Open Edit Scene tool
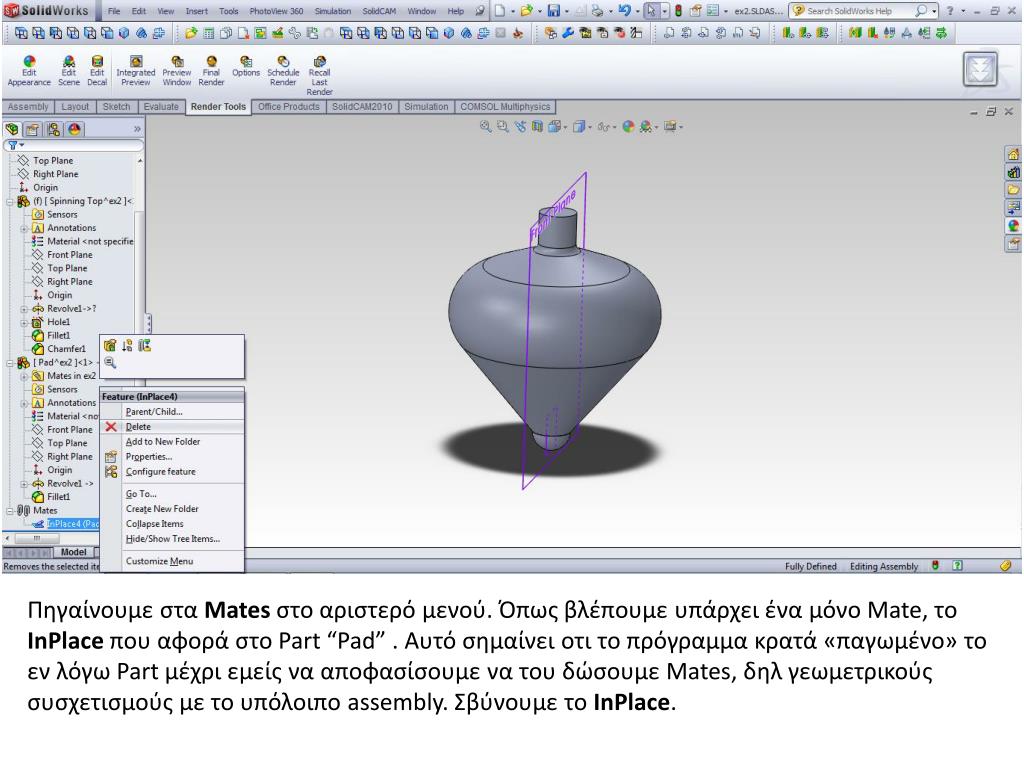 pyautogui.click(x=69, y=71)
